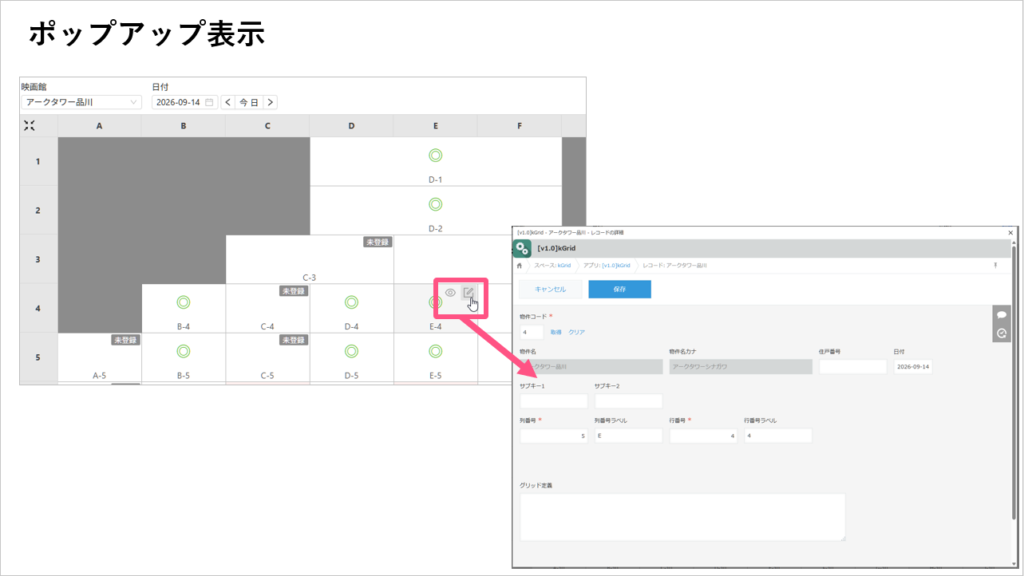
Task: Select row header 3
Action: pos(38,259)
